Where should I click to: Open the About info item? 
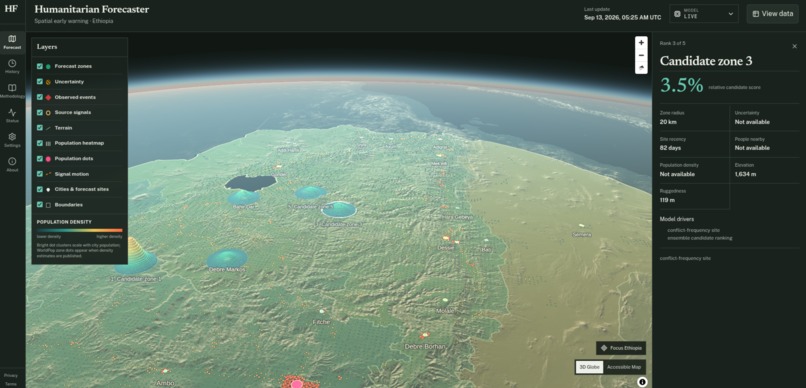[12, 164]
